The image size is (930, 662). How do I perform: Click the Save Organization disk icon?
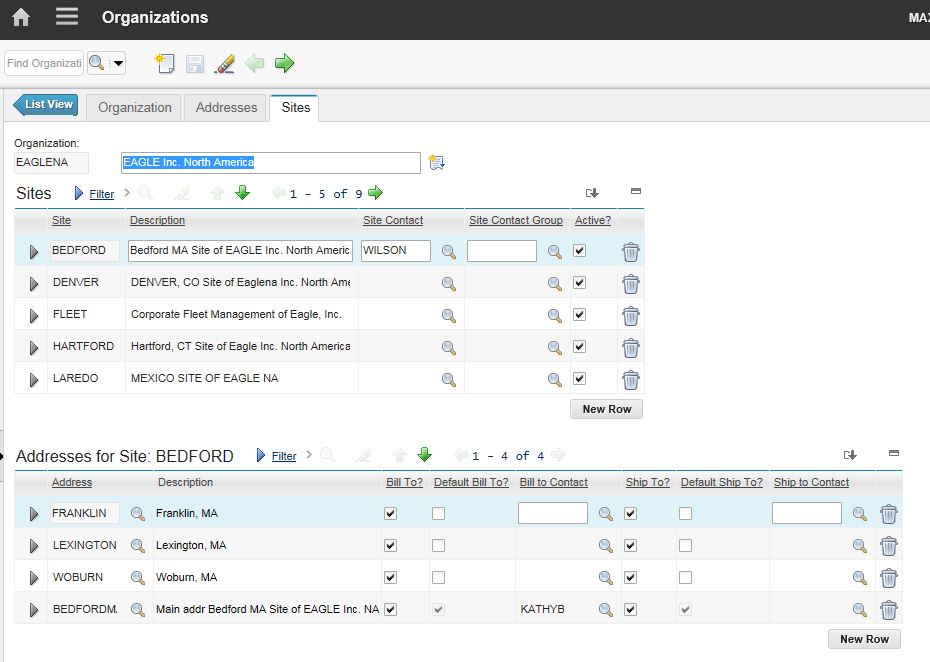pyautogui.click(x=195, y=63)
